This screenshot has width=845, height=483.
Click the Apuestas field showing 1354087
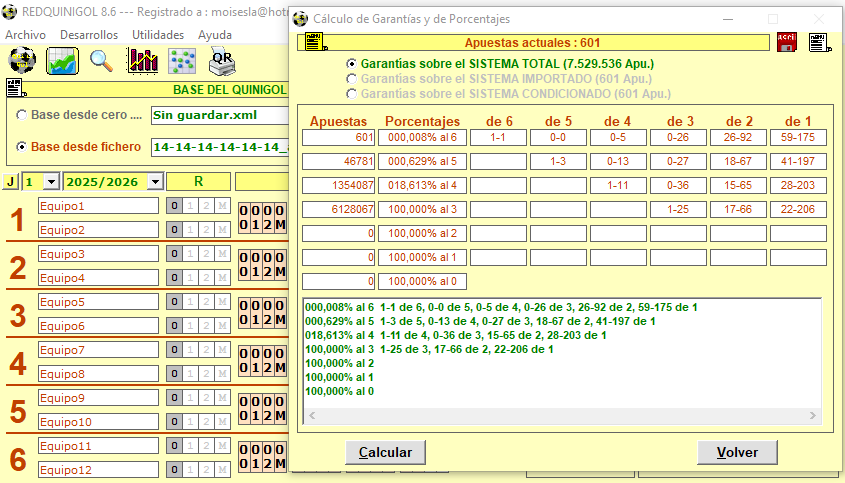tap(338, 185)
